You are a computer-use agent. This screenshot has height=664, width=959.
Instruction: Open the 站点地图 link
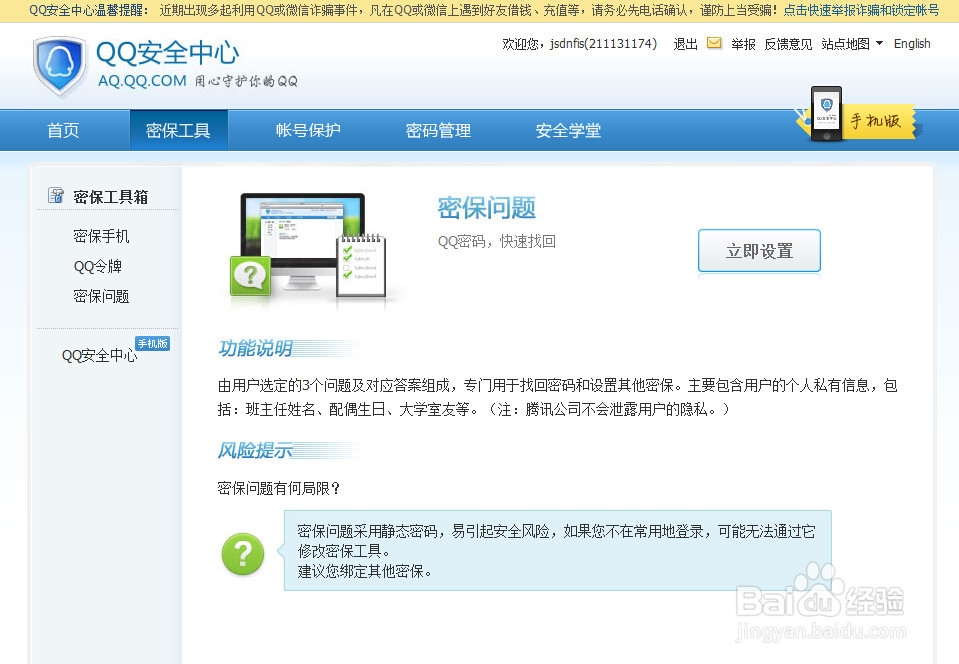point(845,44)
